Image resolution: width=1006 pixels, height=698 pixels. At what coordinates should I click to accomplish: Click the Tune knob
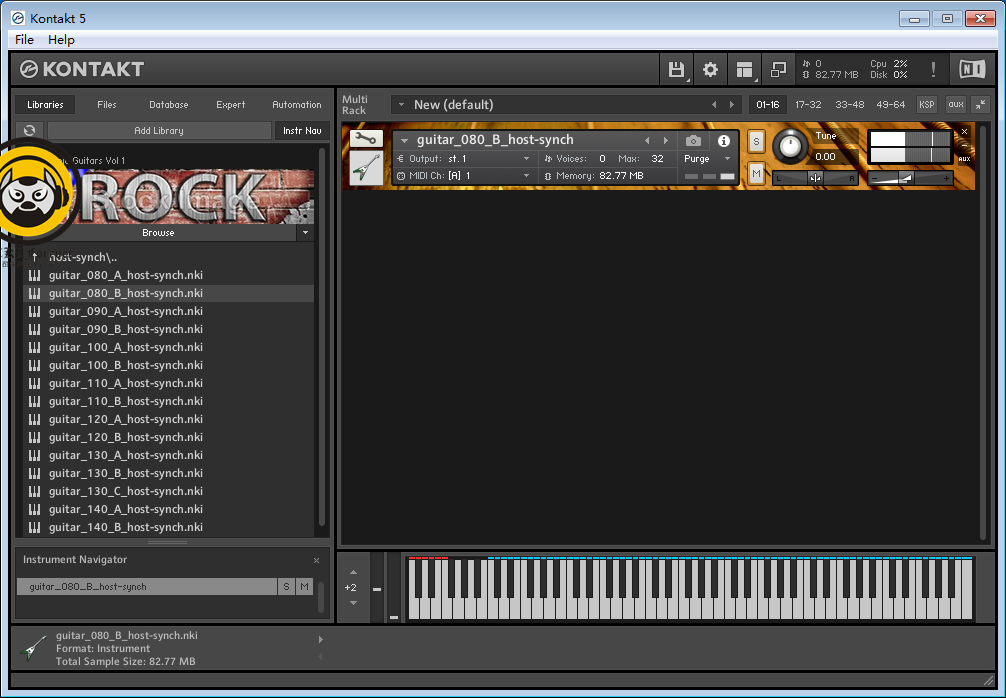790,146
